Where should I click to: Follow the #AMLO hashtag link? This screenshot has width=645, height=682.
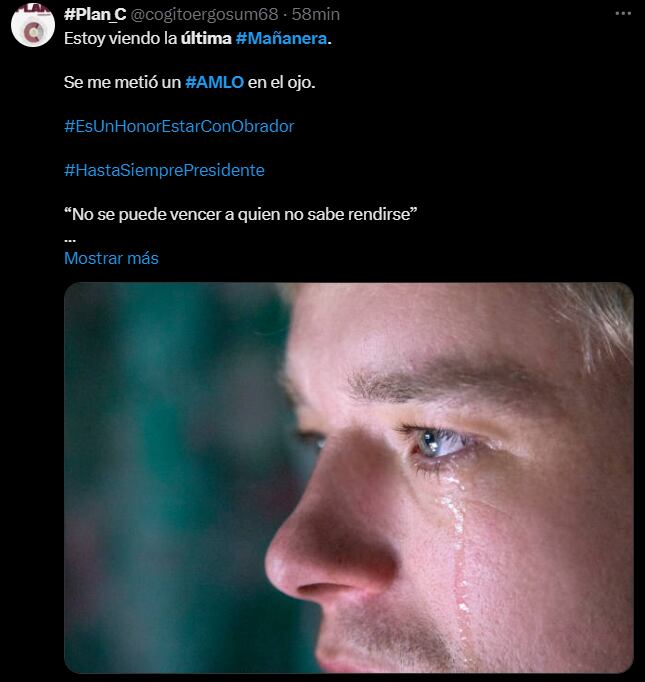coord(214,82)
